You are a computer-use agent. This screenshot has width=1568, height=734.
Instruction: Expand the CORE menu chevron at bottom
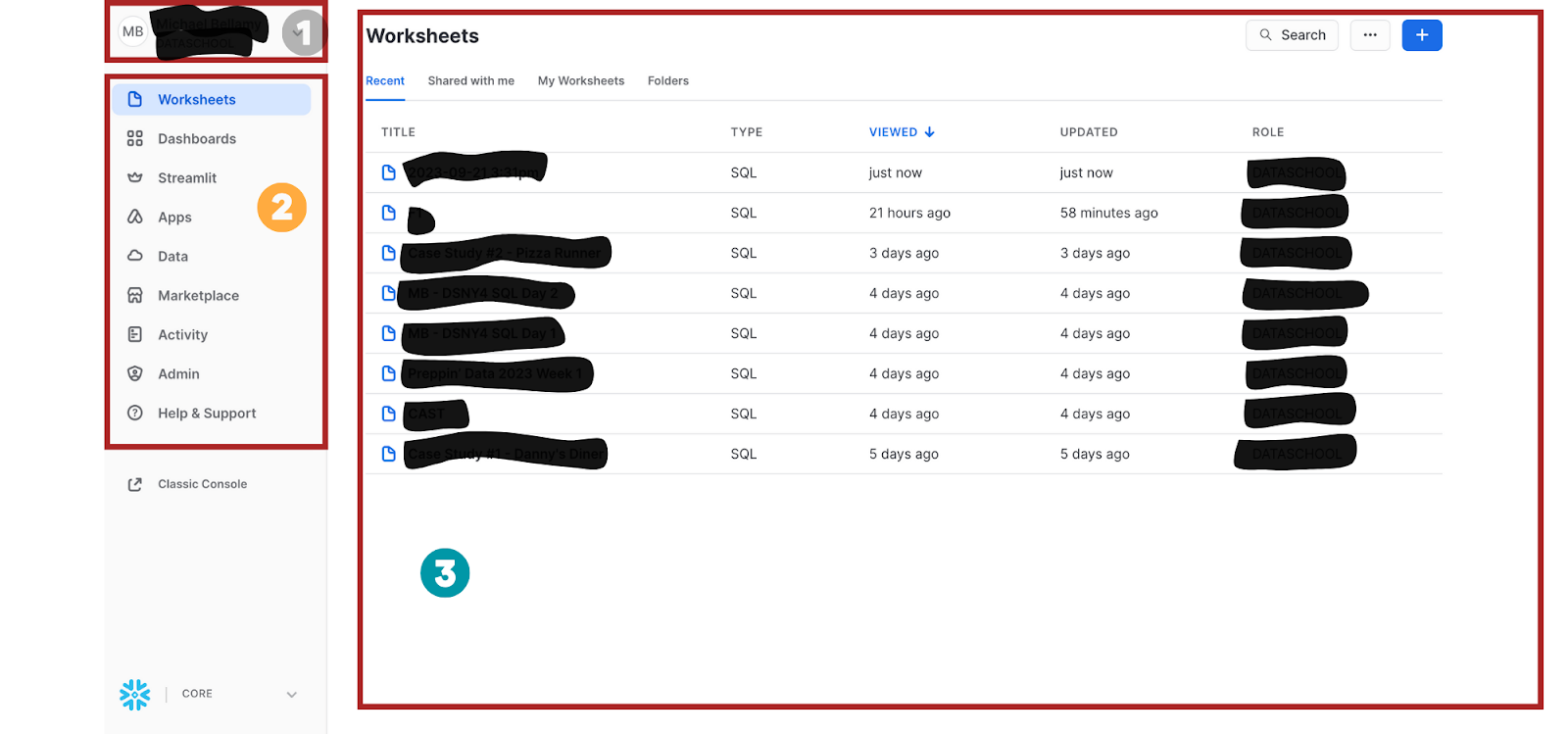click(x=291, y=694)
